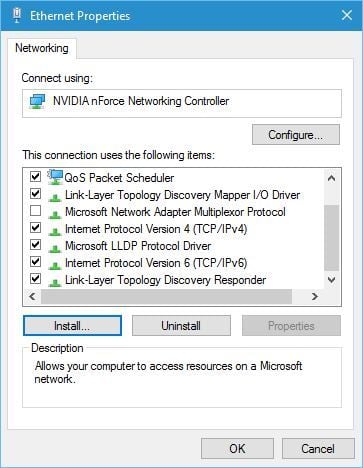Viewport: 363px width, 468px height.
Task: Click the Microsoft LLDP Protocol Driver icon
Action: [55, 248]
